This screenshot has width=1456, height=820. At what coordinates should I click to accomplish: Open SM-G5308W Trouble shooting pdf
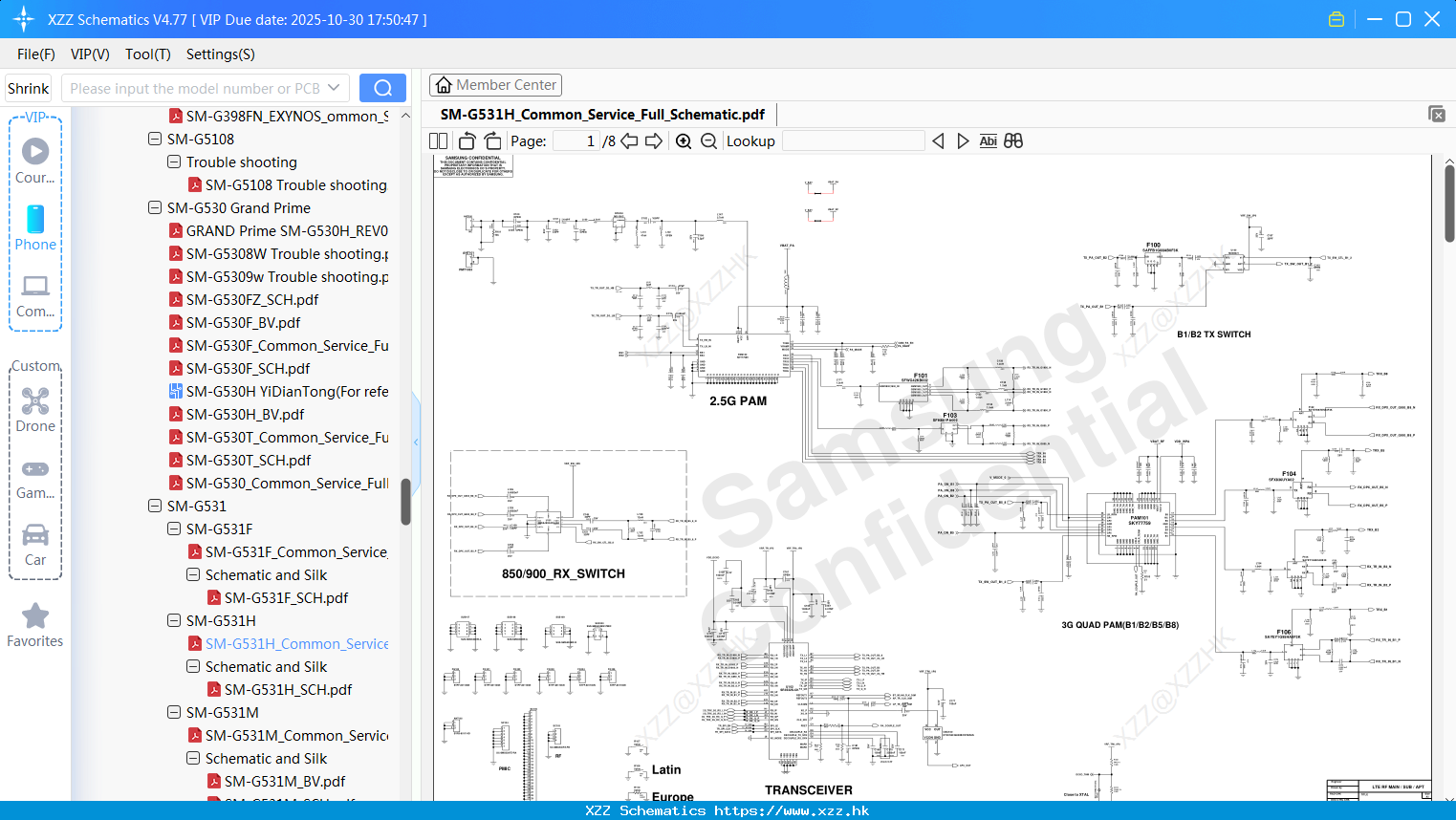(x=278, y=253)
